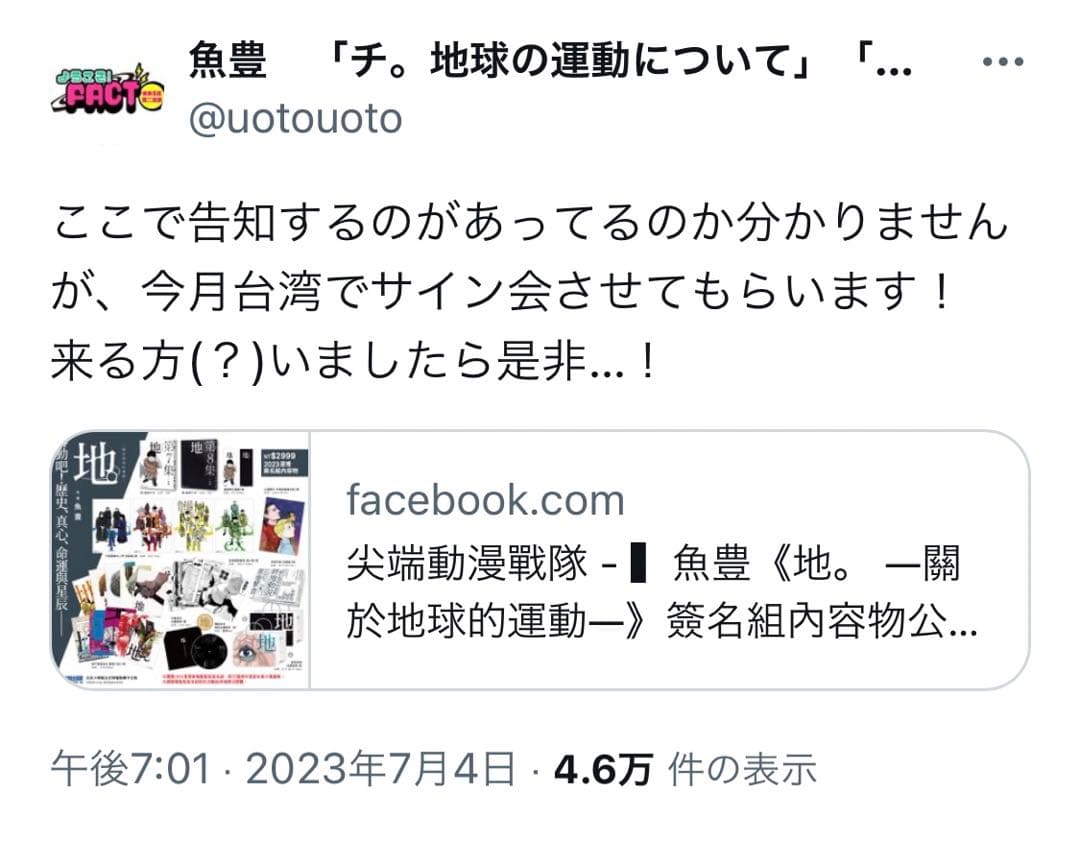The image size is (1080, 842).
Task: Click the NT$2999 price tag in preview
Action: coord(284,463)
